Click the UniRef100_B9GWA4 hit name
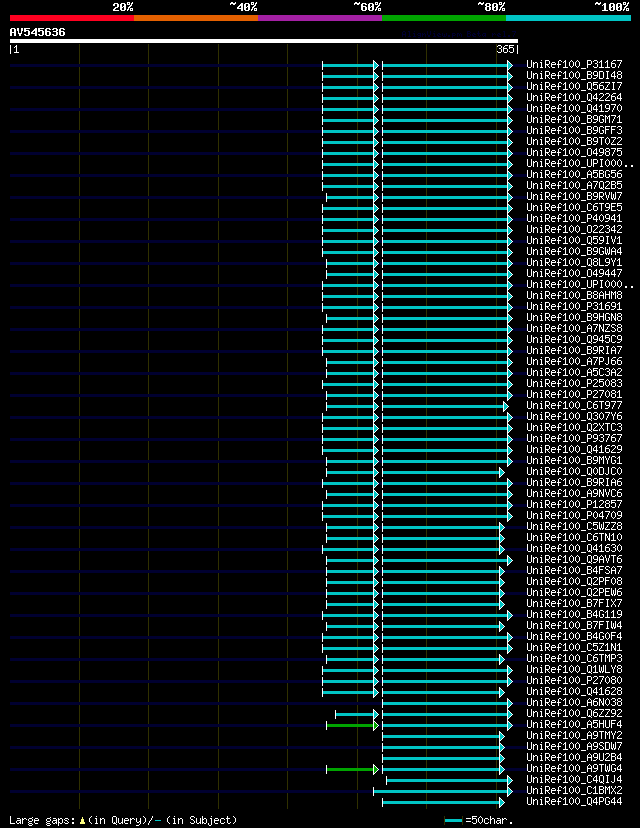 [x=574, y=251]
